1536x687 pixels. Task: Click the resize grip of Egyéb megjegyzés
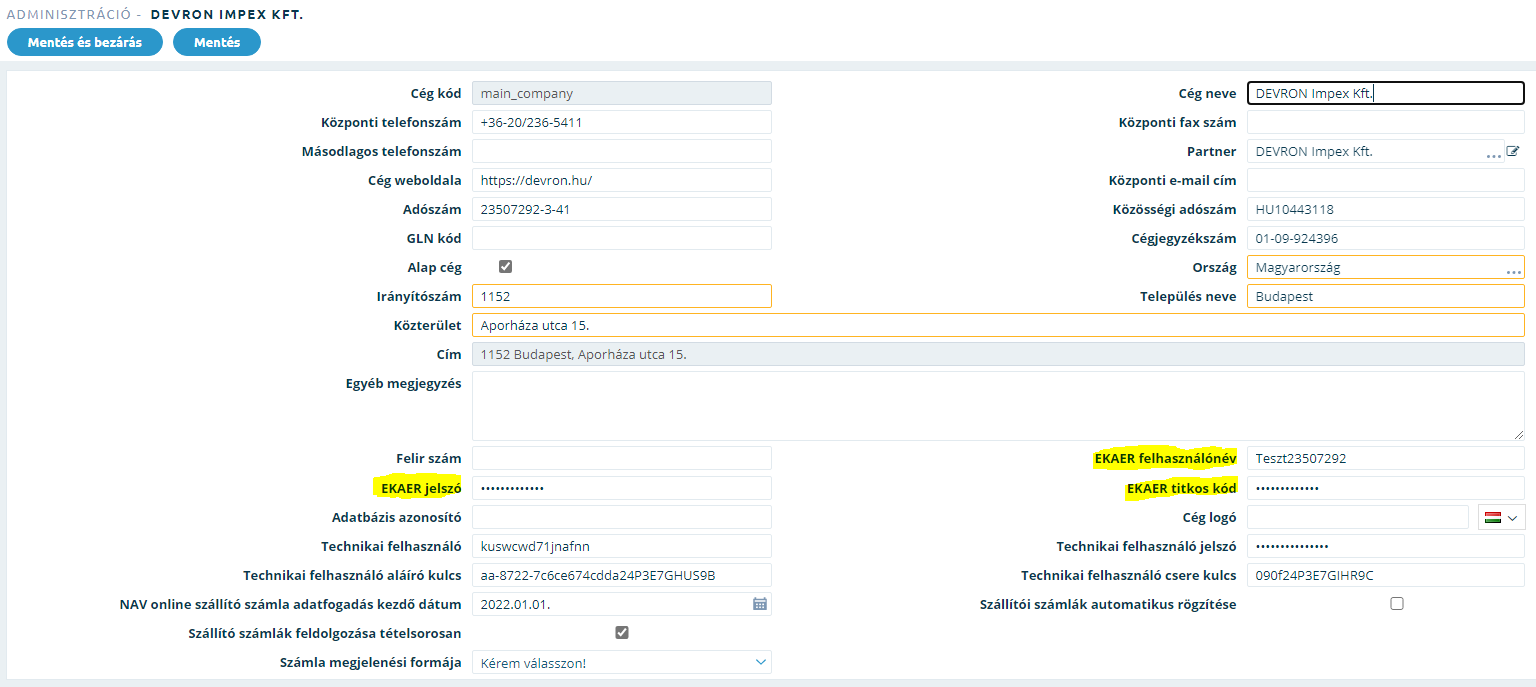pos(1519,435)
